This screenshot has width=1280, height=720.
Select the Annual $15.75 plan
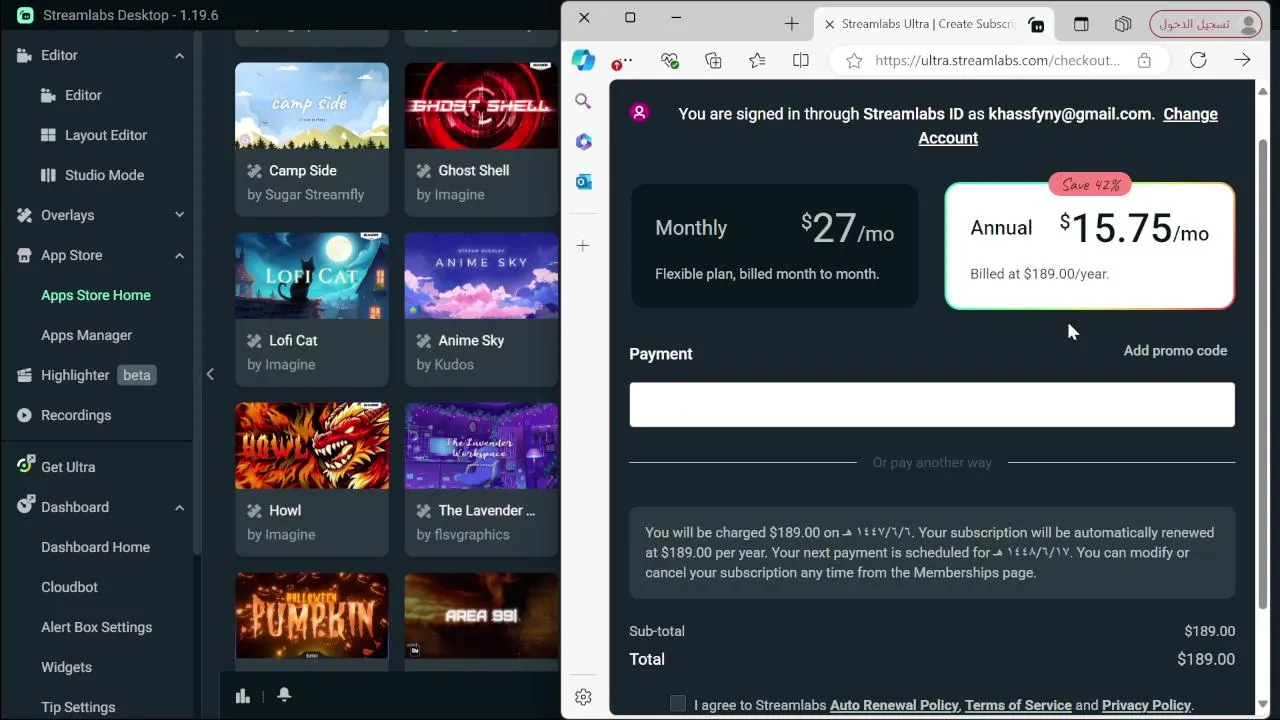pyautogui.click(x=1090, y=246)
